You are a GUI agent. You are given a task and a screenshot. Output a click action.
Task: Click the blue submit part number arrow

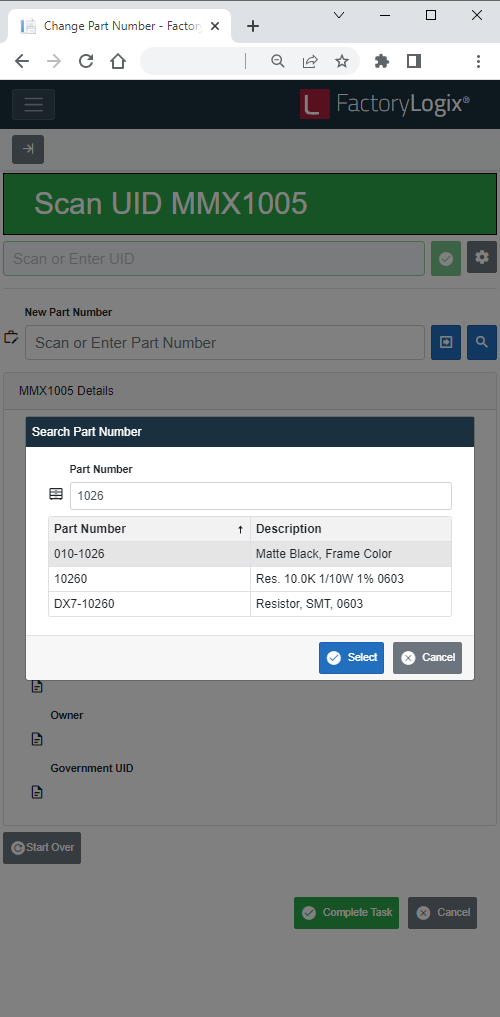pos(446,342)
